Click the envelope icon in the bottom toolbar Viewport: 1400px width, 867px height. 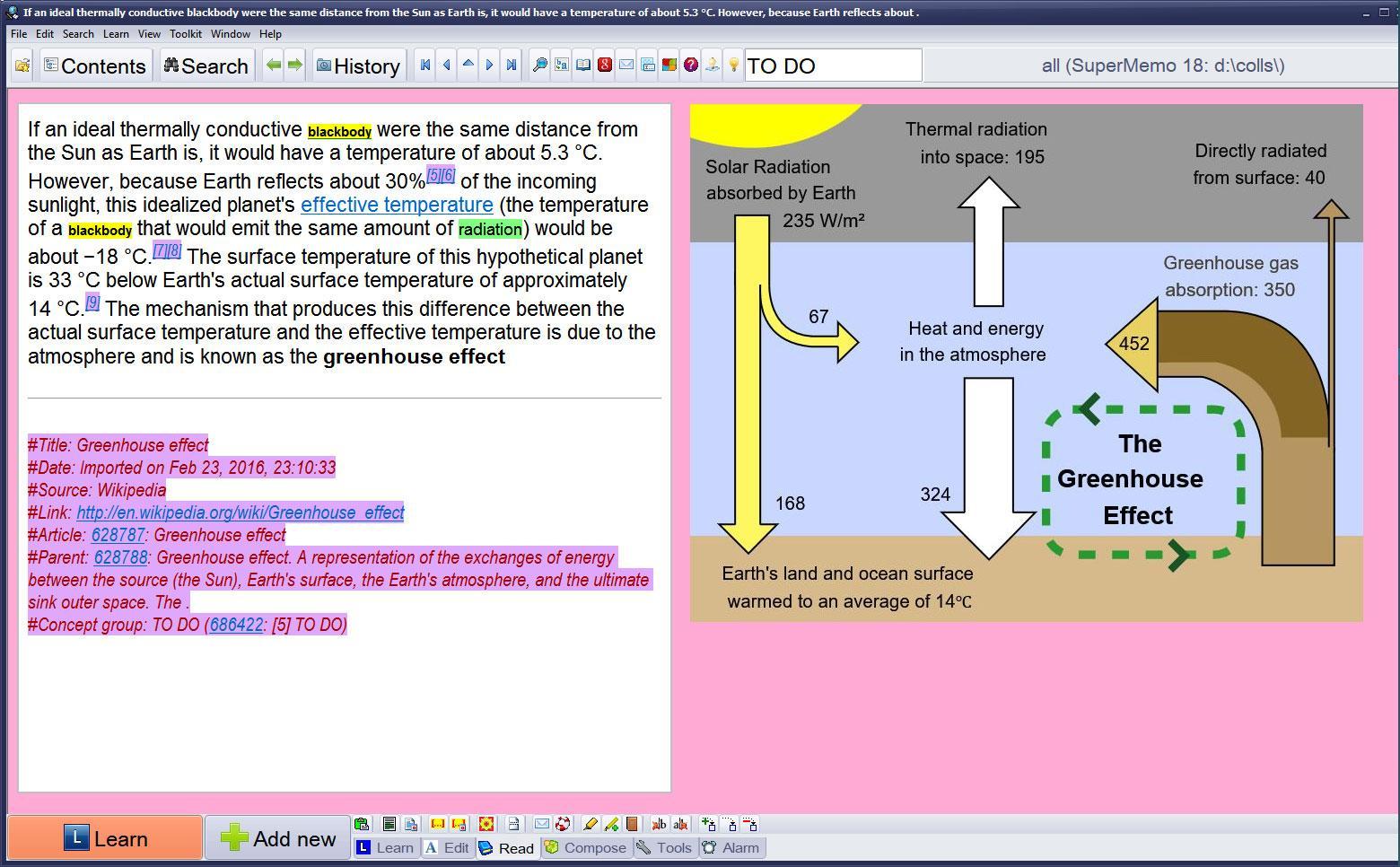pos(541,824)
